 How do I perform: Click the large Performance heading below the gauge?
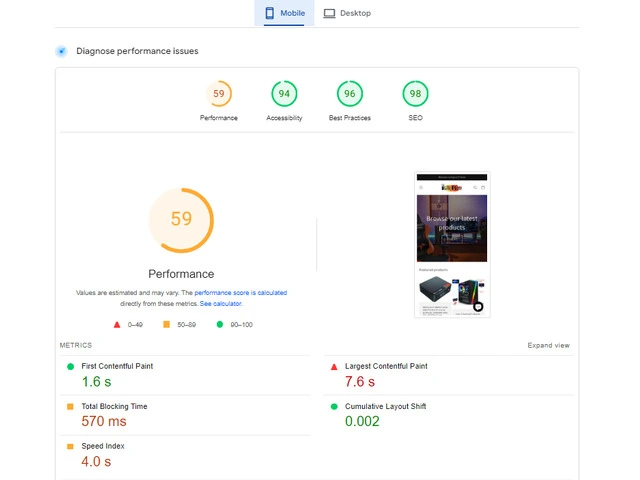[181, 274]
